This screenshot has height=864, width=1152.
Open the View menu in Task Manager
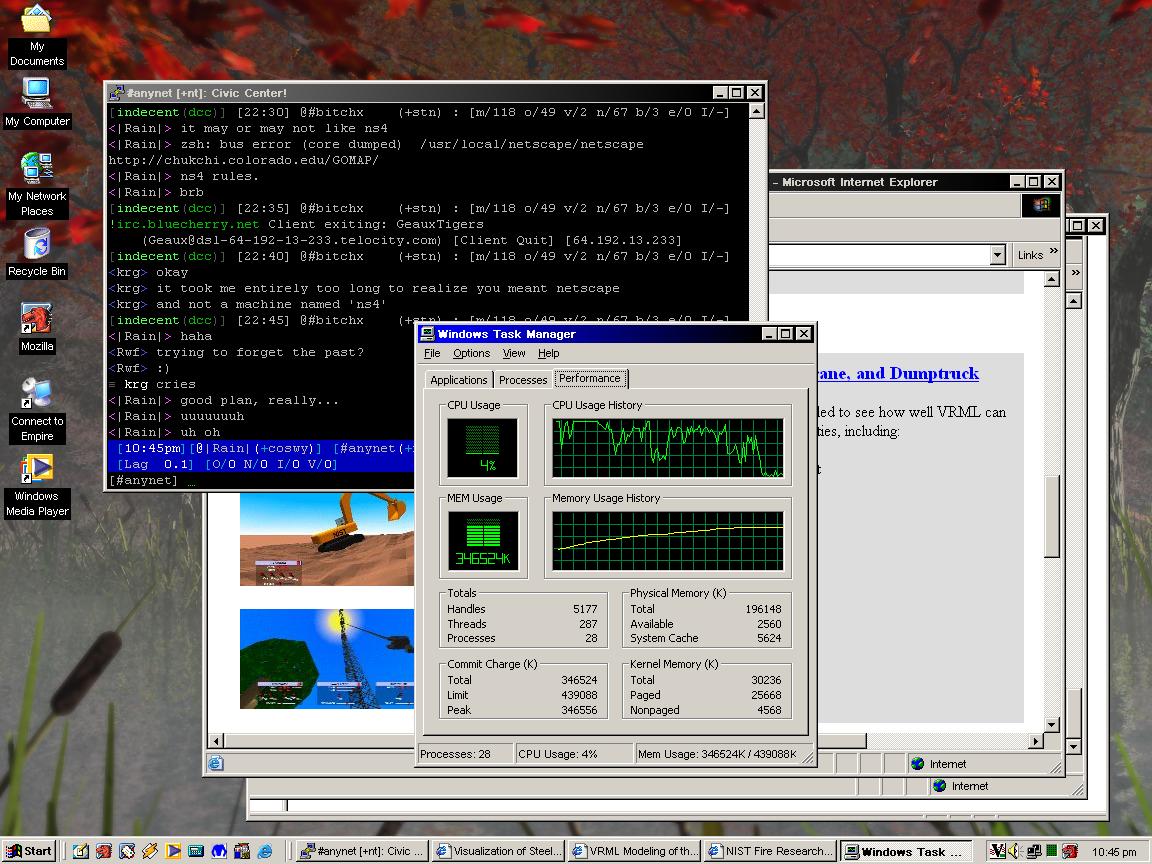click(x=514, y=353)
